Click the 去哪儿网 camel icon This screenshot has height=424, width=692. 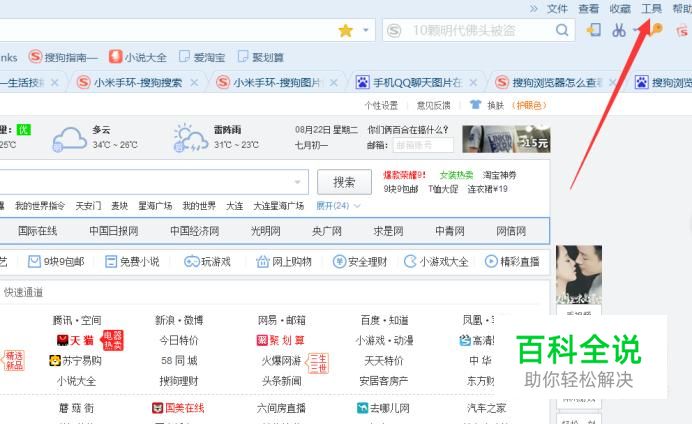[362, 408]
